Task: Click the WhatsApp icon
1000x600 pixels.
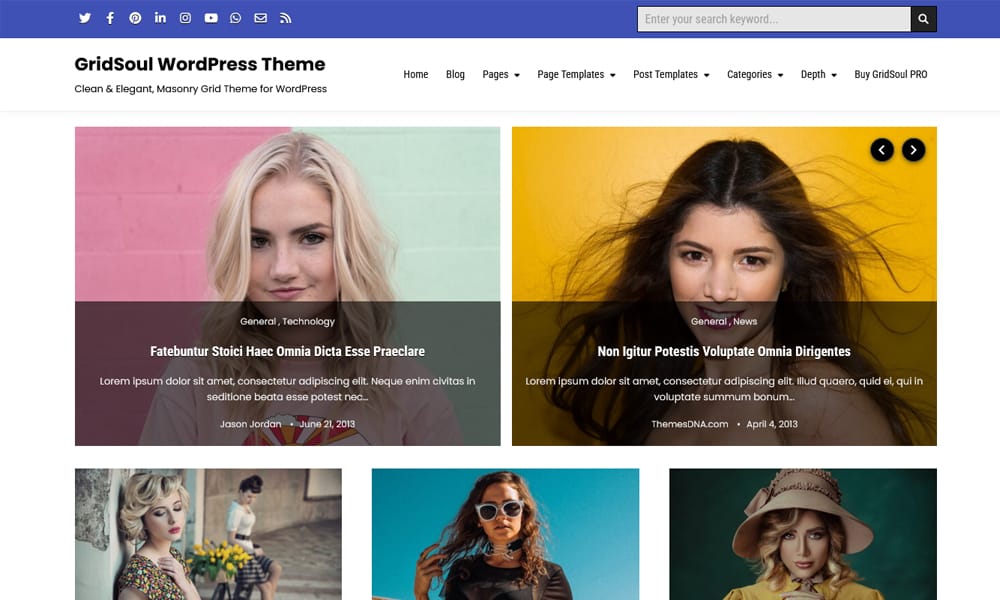Action: [x=236, y=18]
